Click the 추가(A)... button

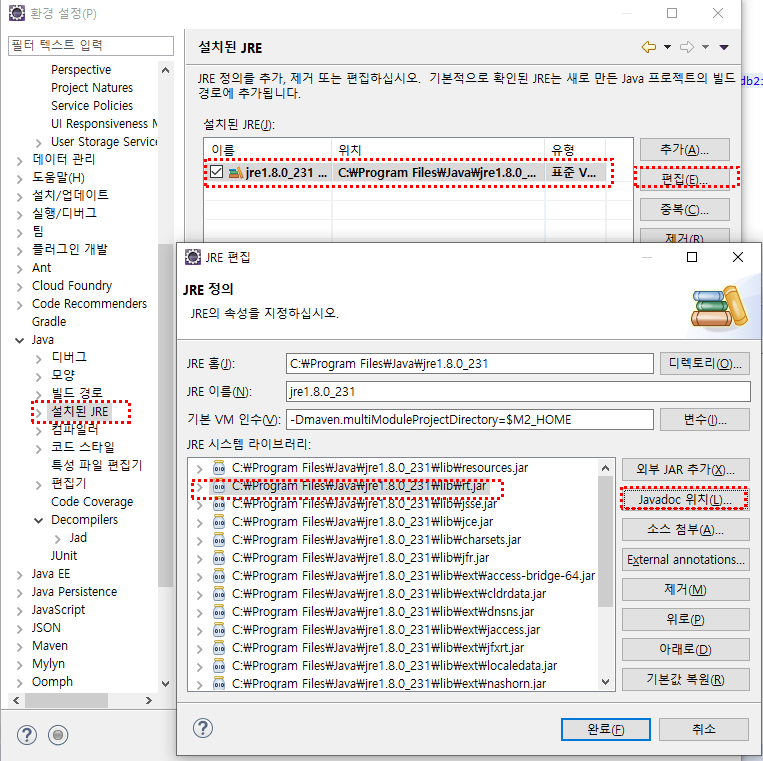685,149
